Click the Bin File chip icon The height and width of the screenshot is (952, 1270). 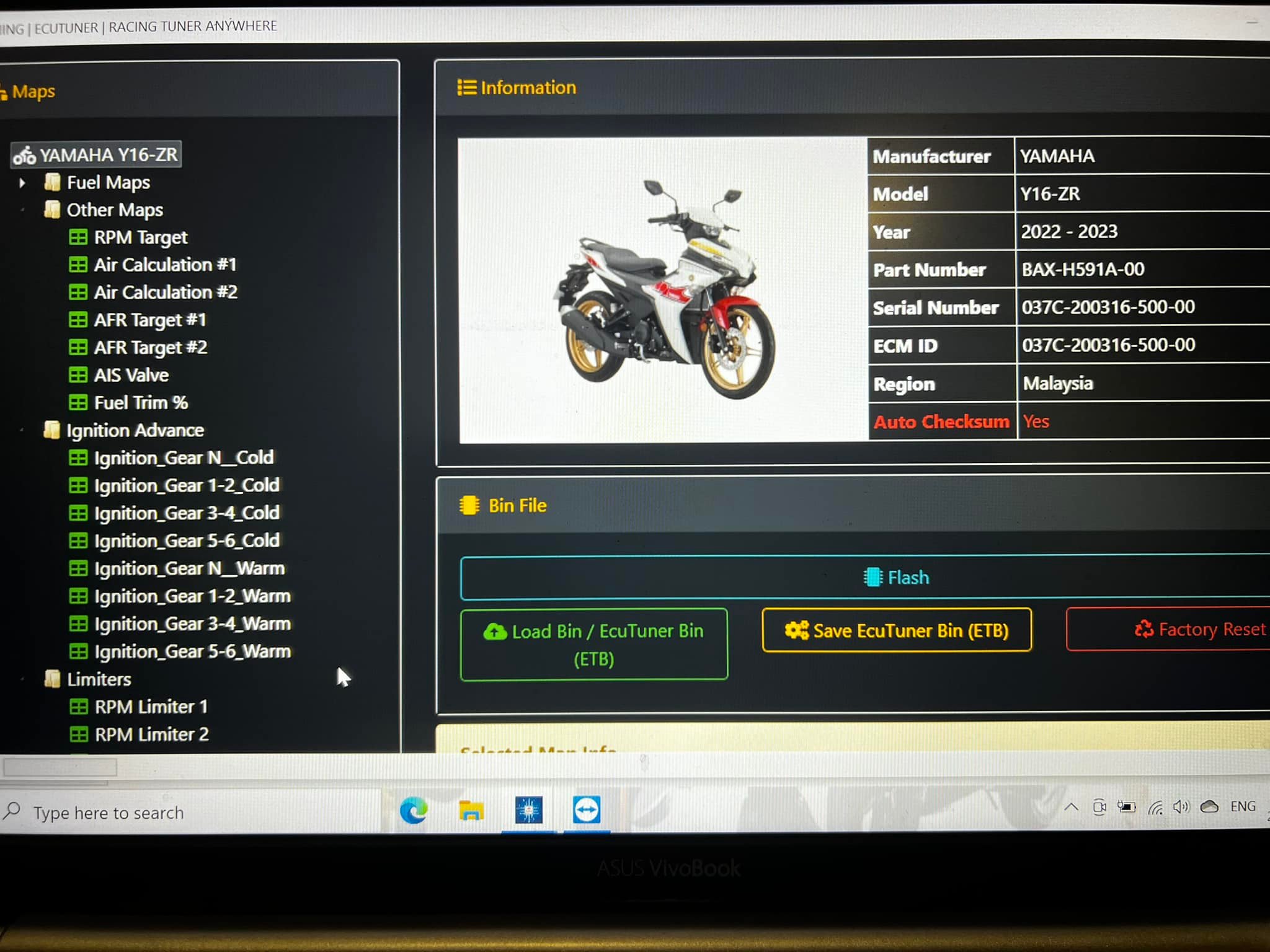(469, 505)
